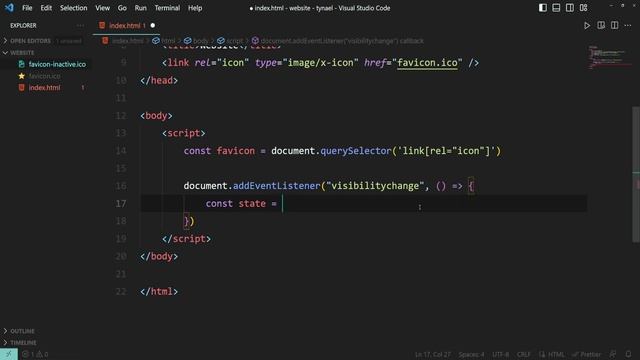Click line number 12 gutter
The height and width of the screenshot is (360, 640).
121,116
